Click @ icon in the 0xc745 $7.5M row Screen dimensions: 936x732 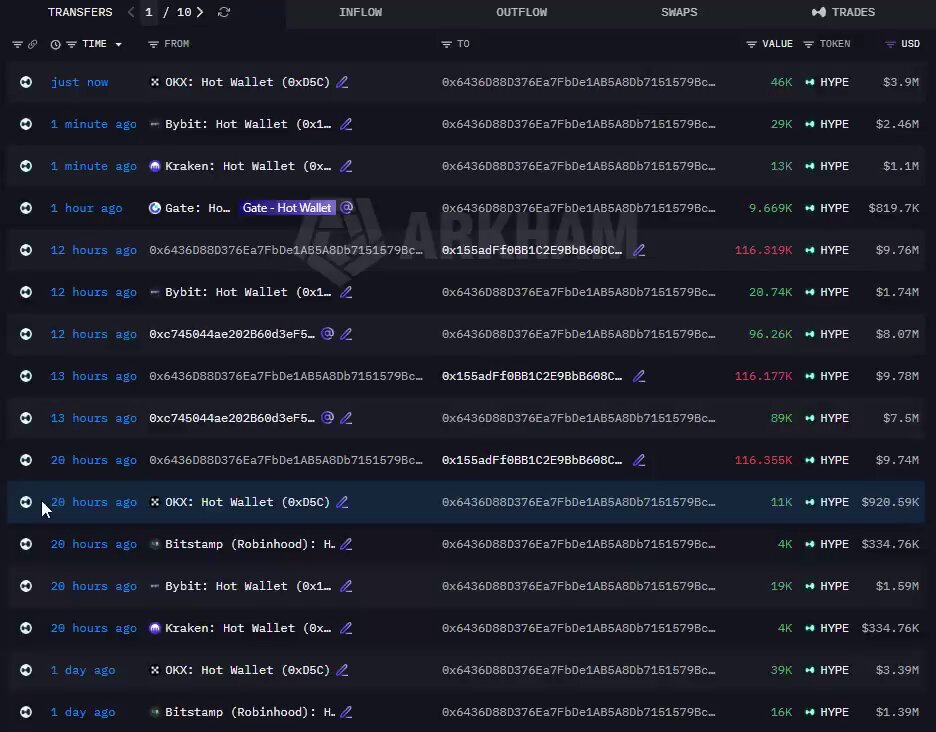[327, 417]
